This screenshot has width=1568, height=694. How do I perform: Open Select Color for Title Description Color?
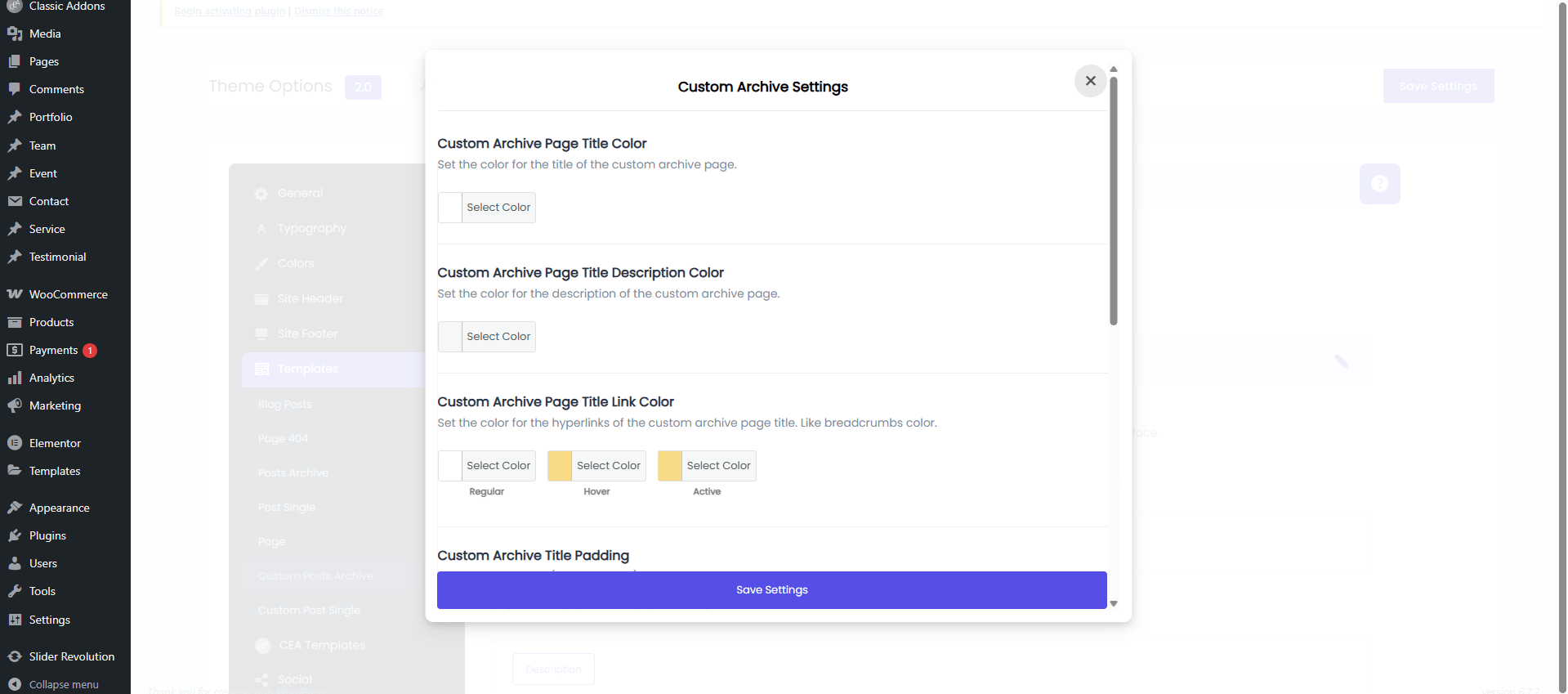pos(498,337)
